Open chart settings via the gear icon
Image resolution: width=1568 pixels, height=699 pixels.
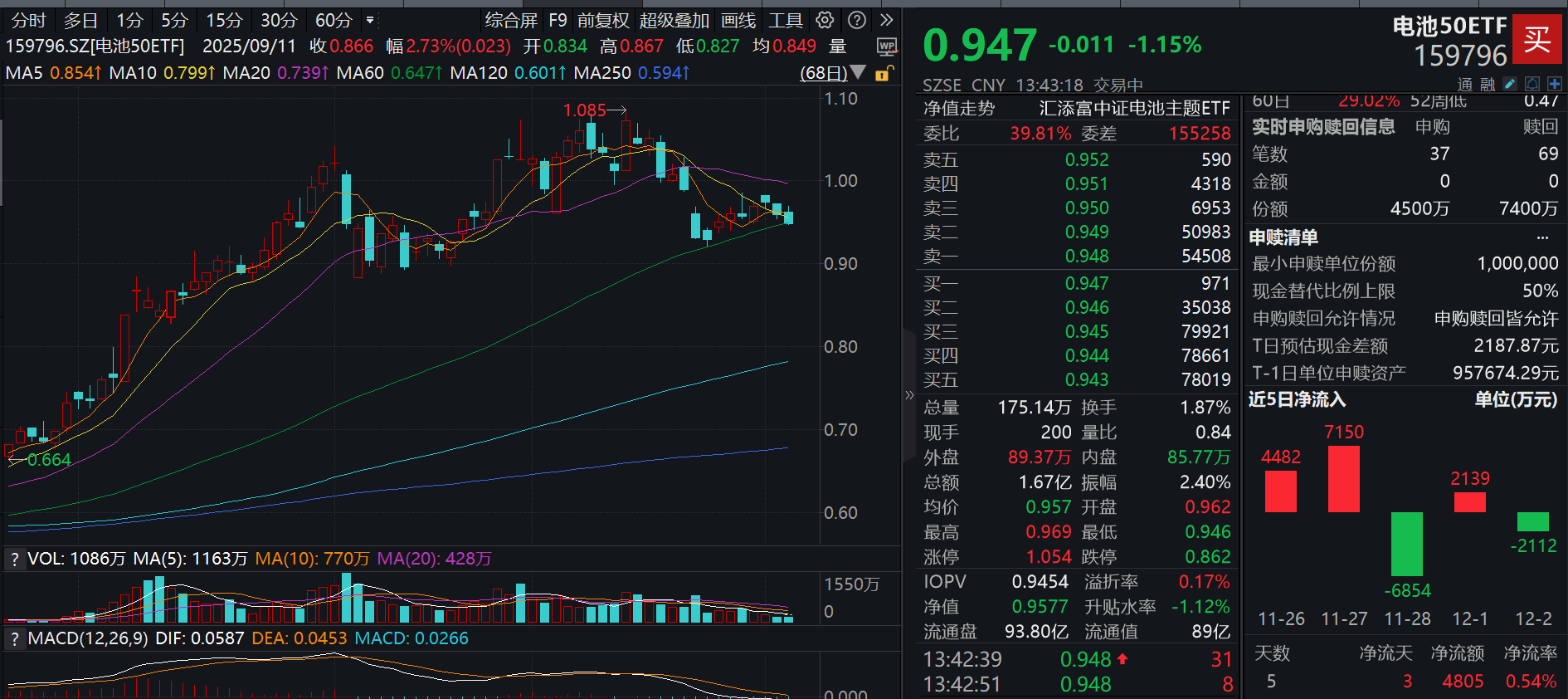(825, 21)
